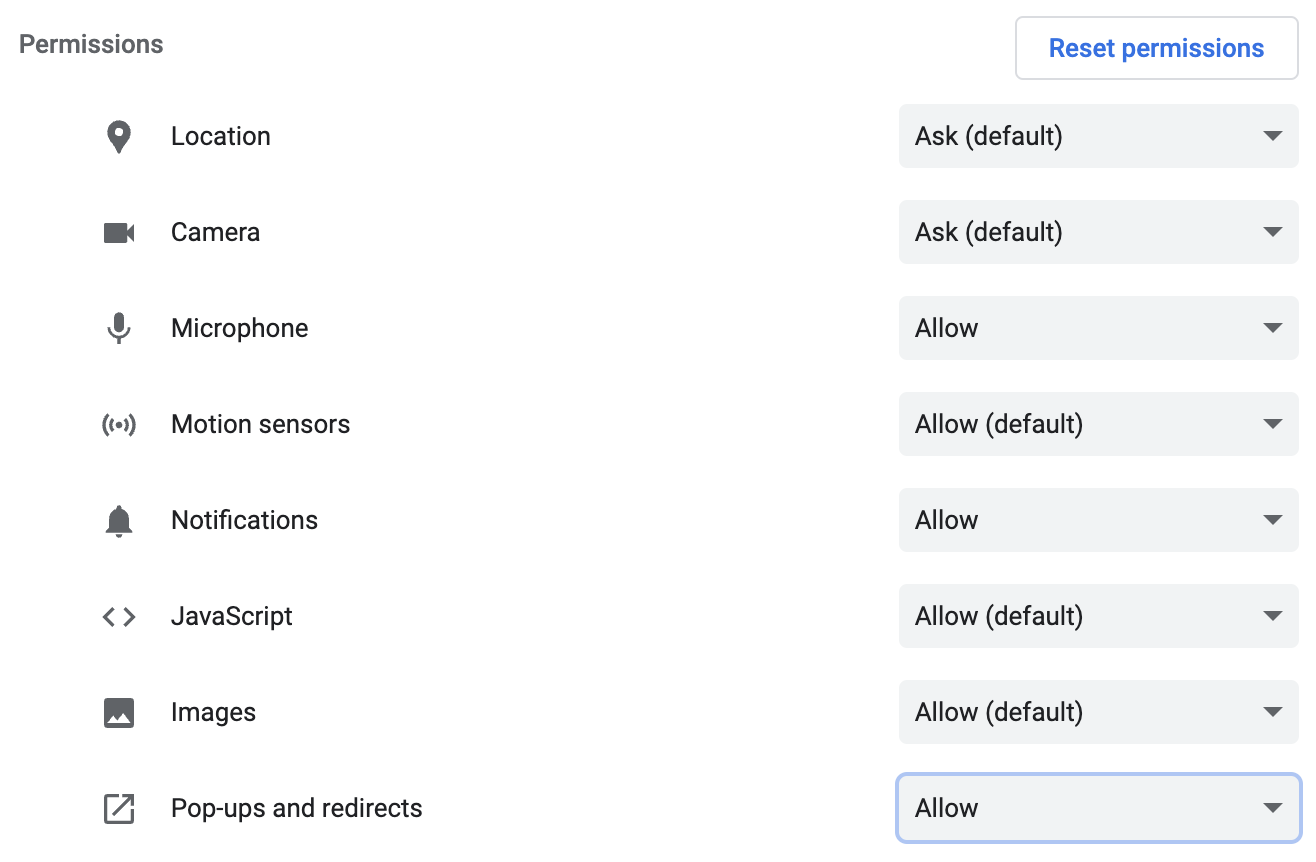This screenshot has height=862, width=1316.
Task: Click the Notifications label text
Action: (245, 520)
